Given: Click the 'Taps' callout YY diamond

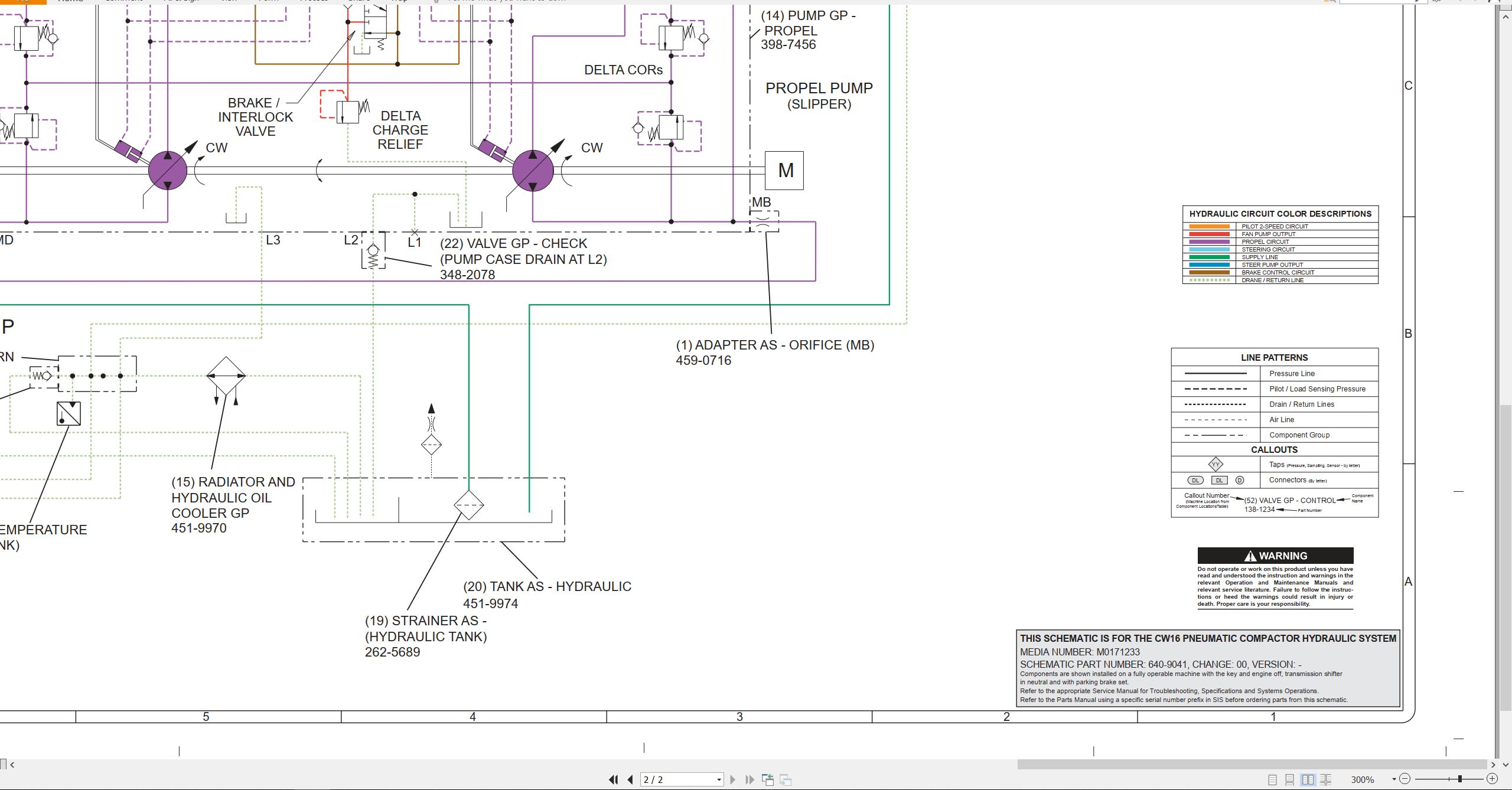Looking at the screenshot, I should 1216,465.
